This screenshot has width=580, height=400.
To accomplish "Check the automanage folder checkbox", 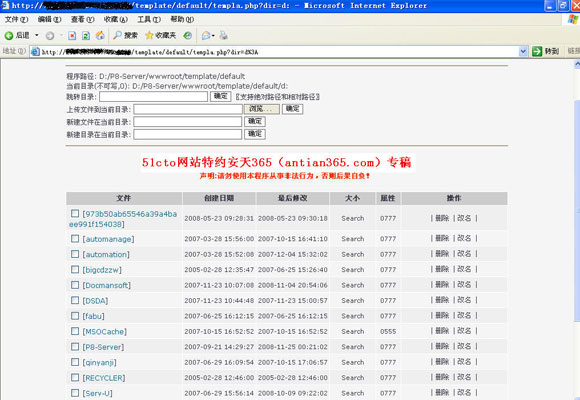I will (75, 239).
